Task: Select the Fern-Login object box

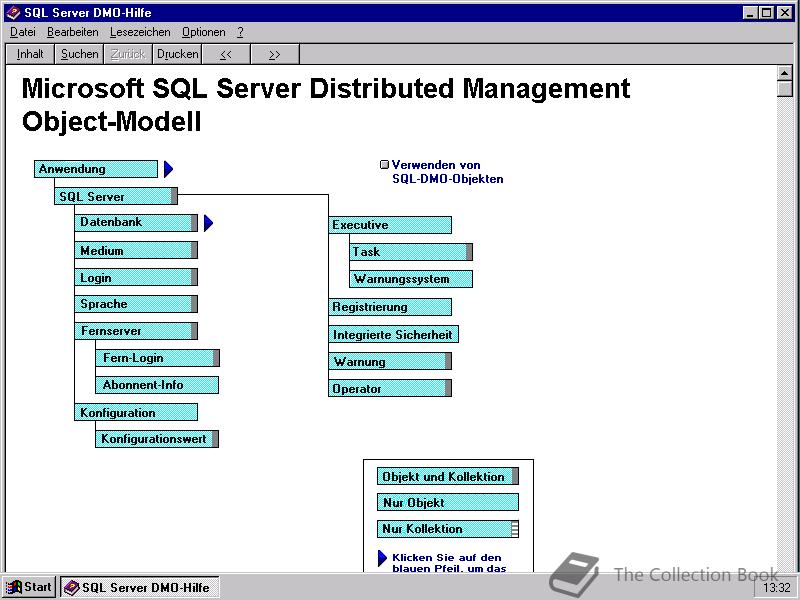Action: click(158, 358)
